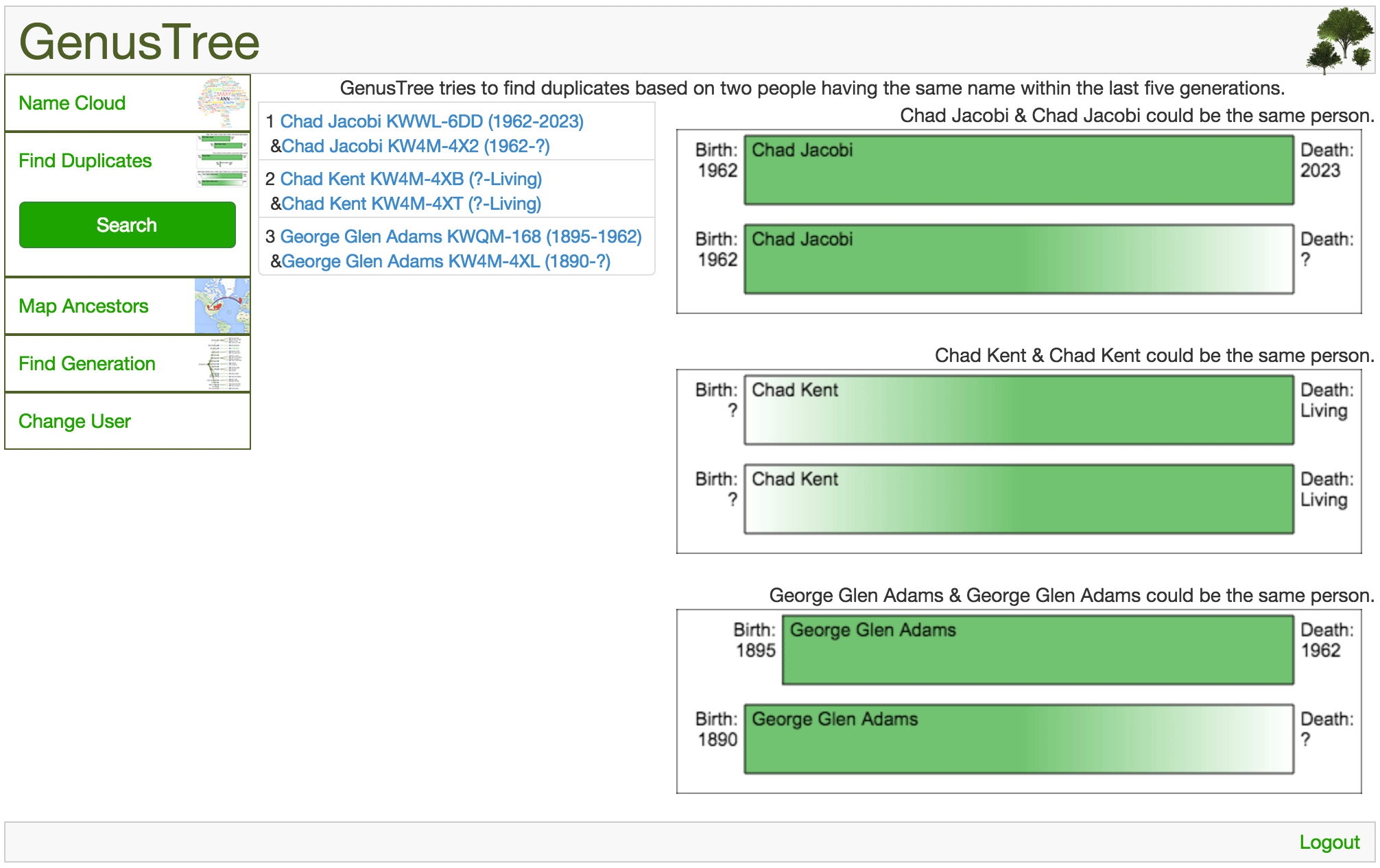The image size is (1380, 868).
Task: Open Chad Kent KW4M-4XT record link
Action: click(x=411, y=204)
